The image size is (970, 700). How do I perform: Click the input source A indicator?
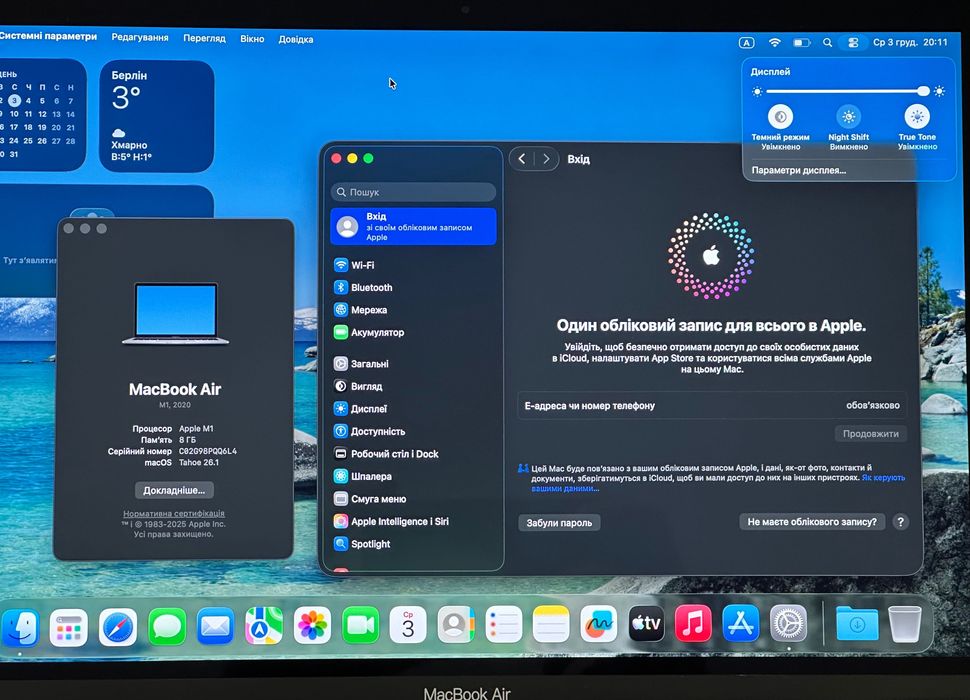tap(747, 43)
